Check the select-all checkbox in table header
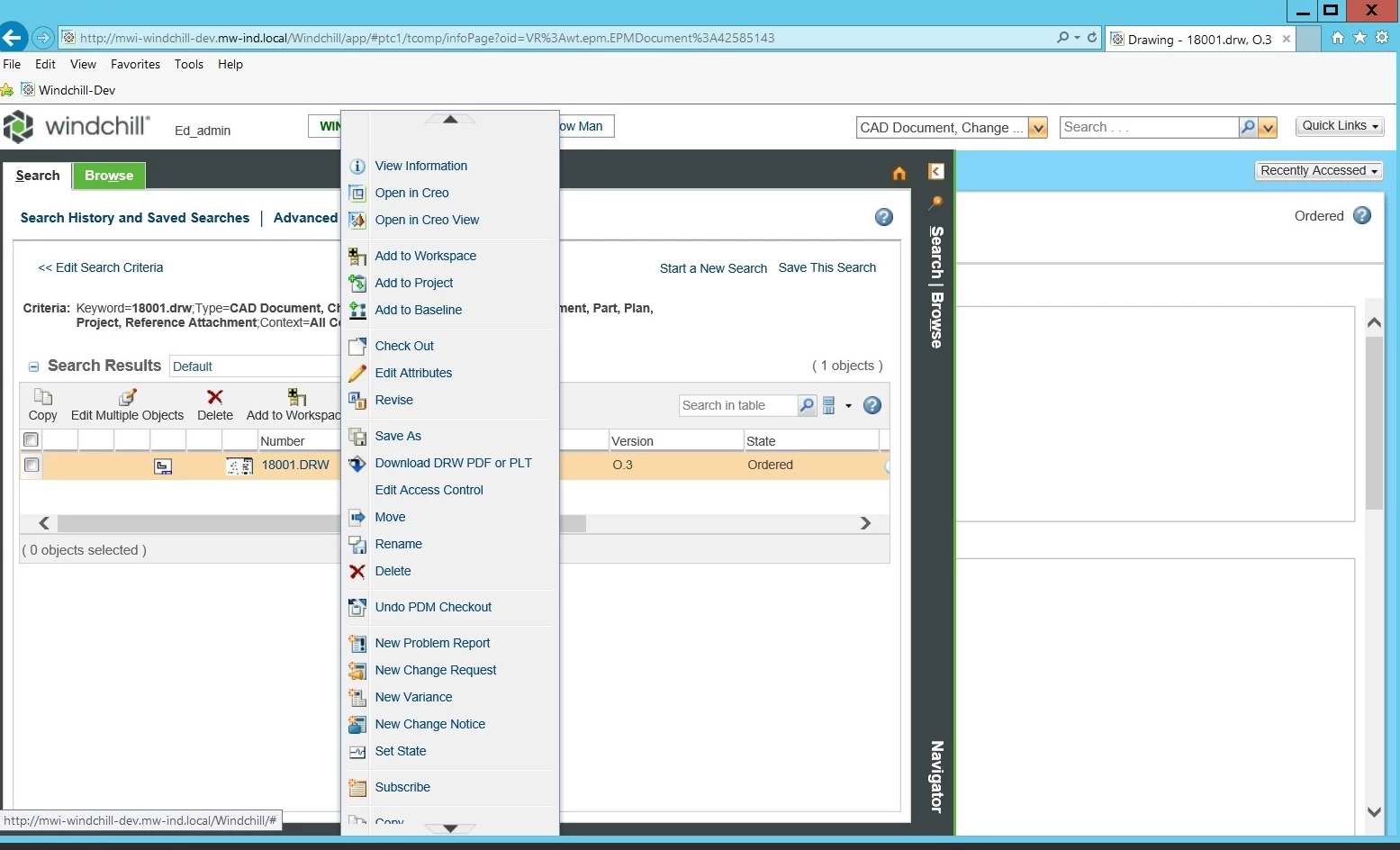The width and height of the screenshot is (1400, 850). 32,439
